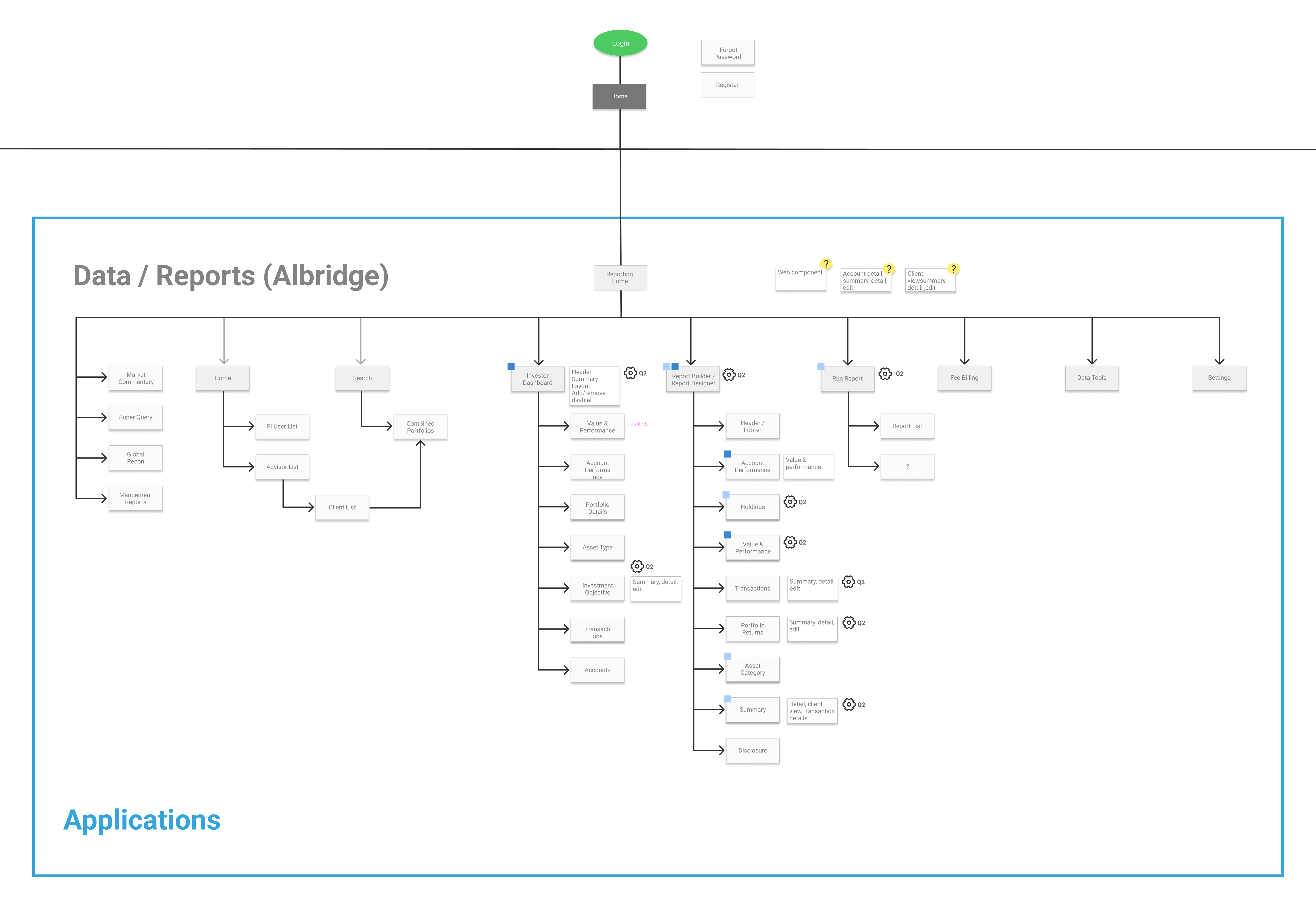This screenshot has width=1316, height=907.
Task: Click the gear icon beside the Transactions summary note
Action: [x=848, y=581]
